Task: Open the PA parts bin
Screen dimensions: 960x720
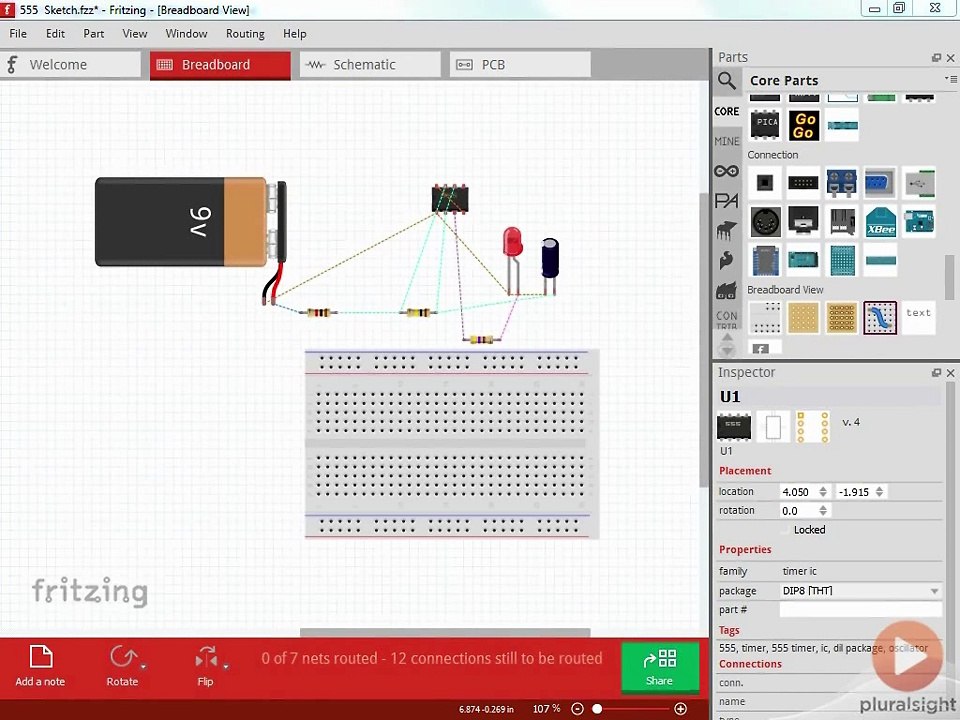Action: click(x=727, y=201)
